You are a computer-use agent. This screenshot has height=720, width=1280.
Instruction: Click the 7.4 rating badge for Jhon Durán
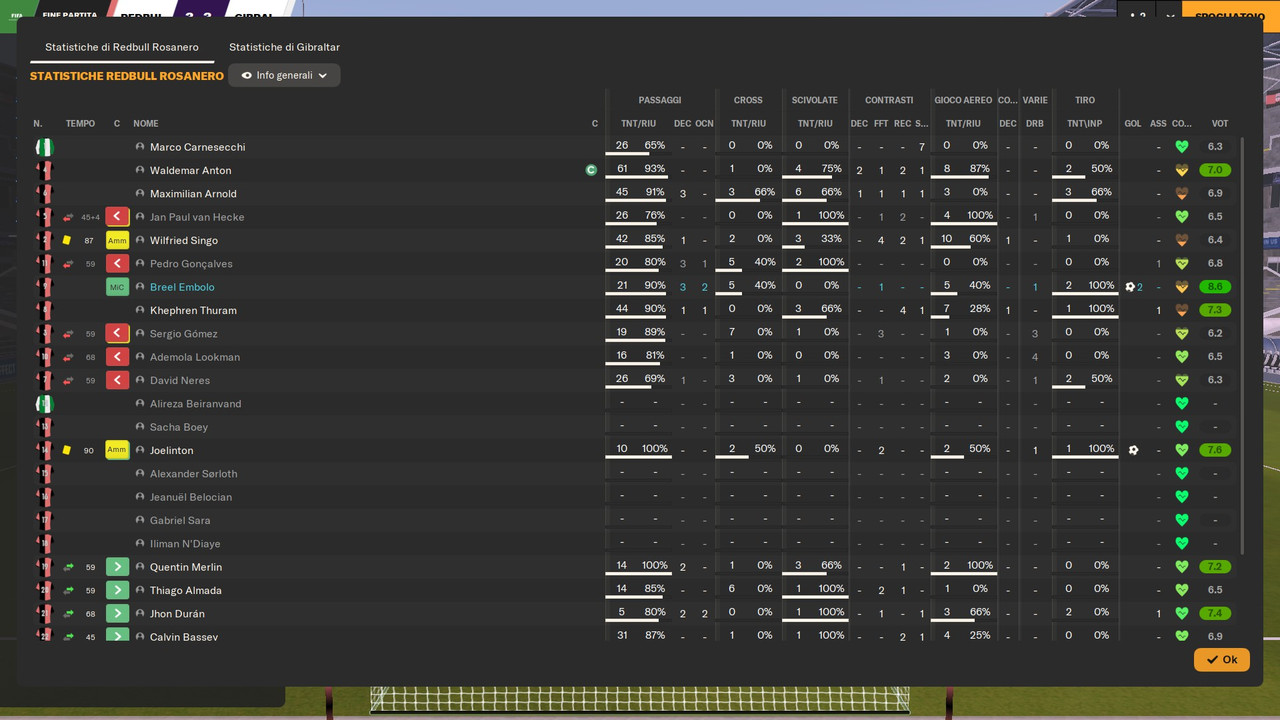(1216, 614)
